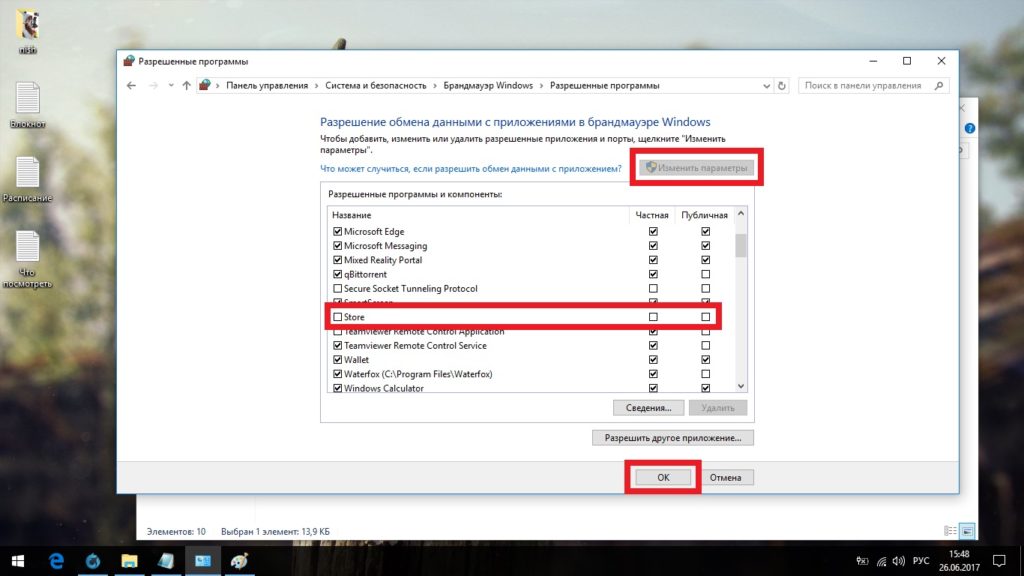
Task: Refresh the address bar location
Action: [782, 86]
